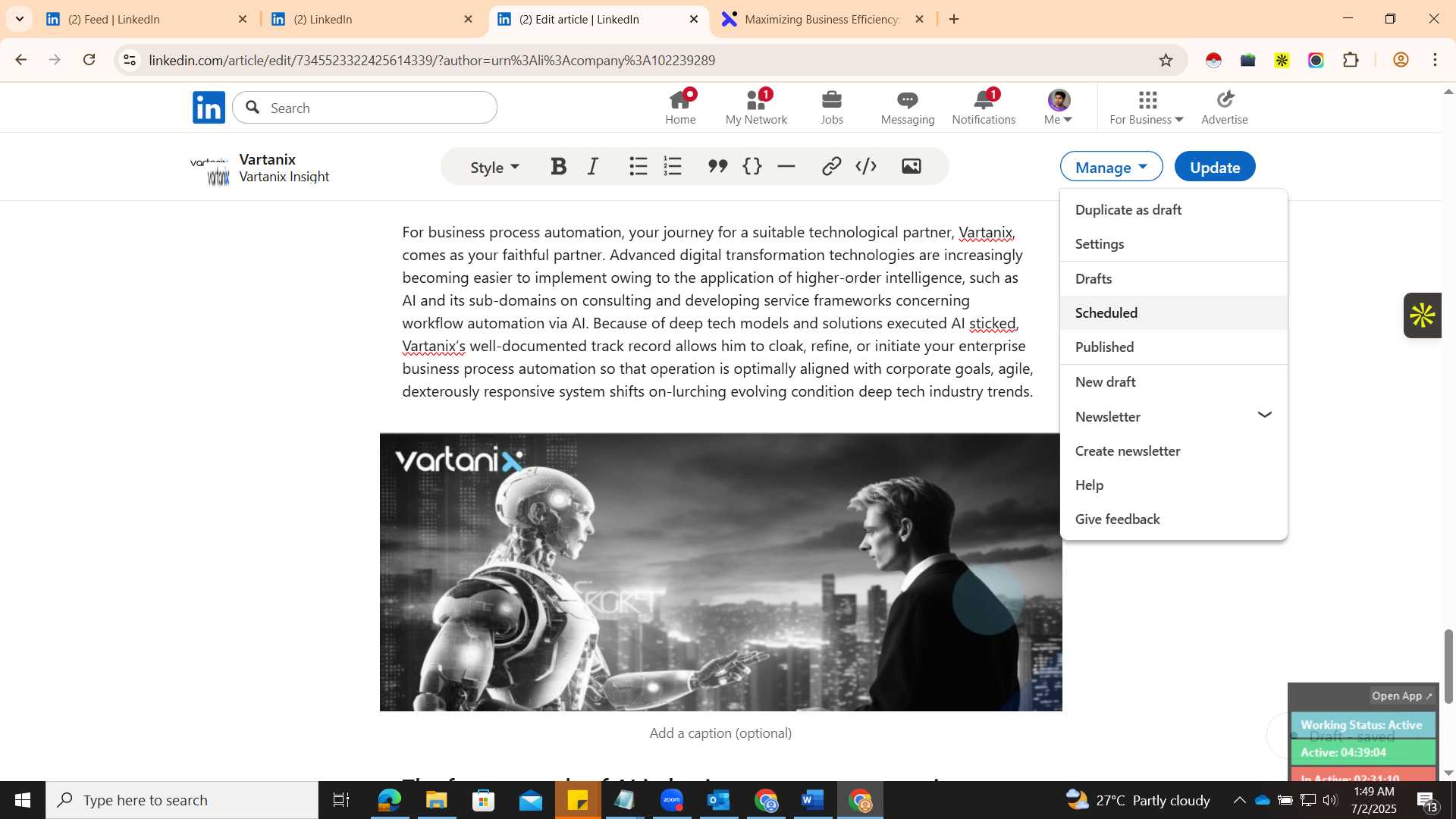Click Windows taskbar search box

[x=182, y=800]
